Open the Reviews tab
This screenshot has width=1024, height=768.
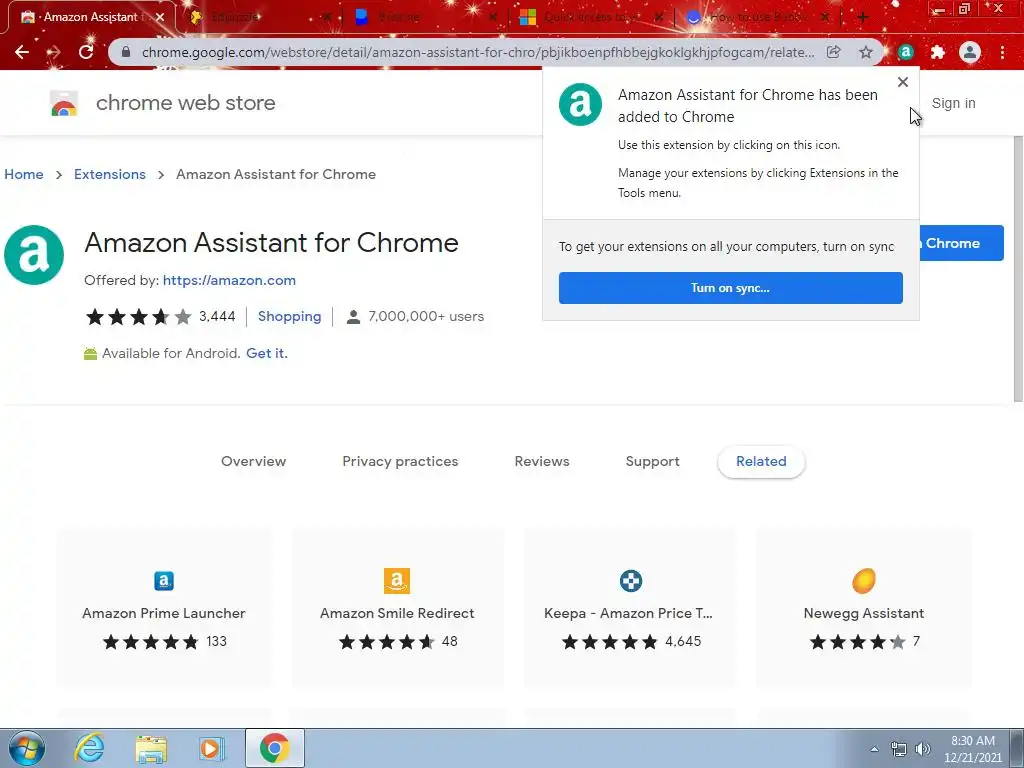542,461
